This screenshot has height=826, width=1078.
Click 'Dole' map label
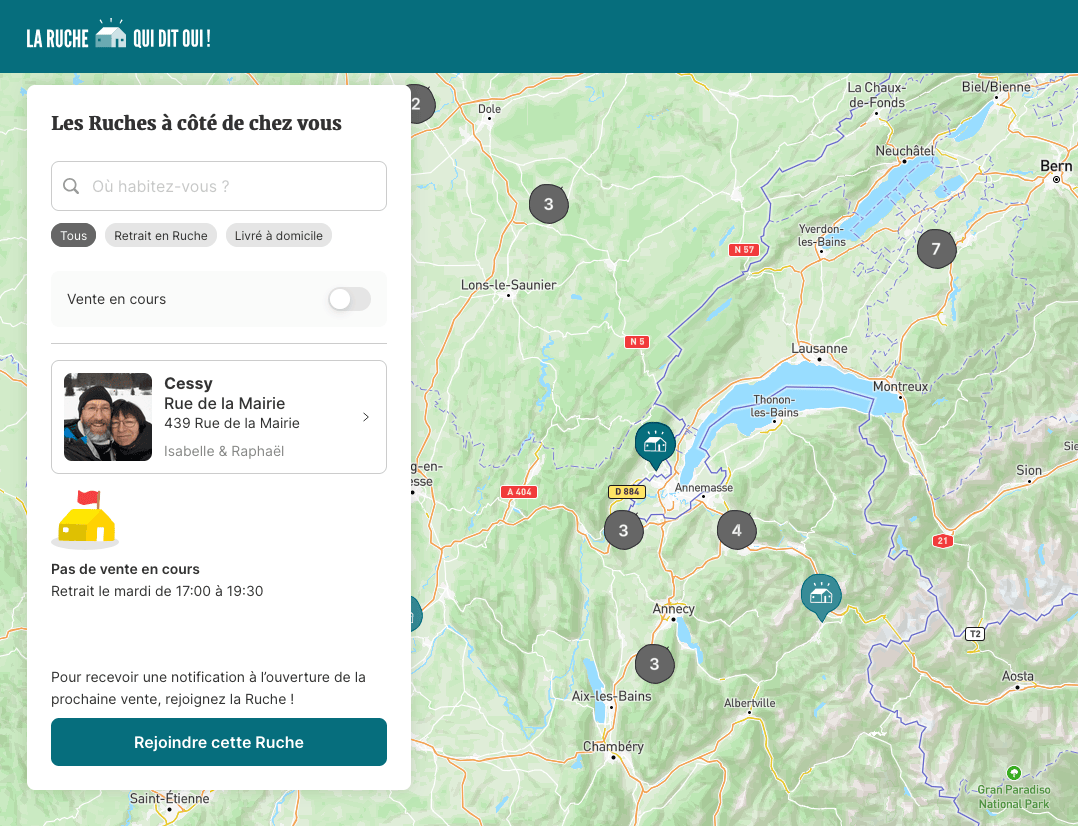(x=490, y=109)
